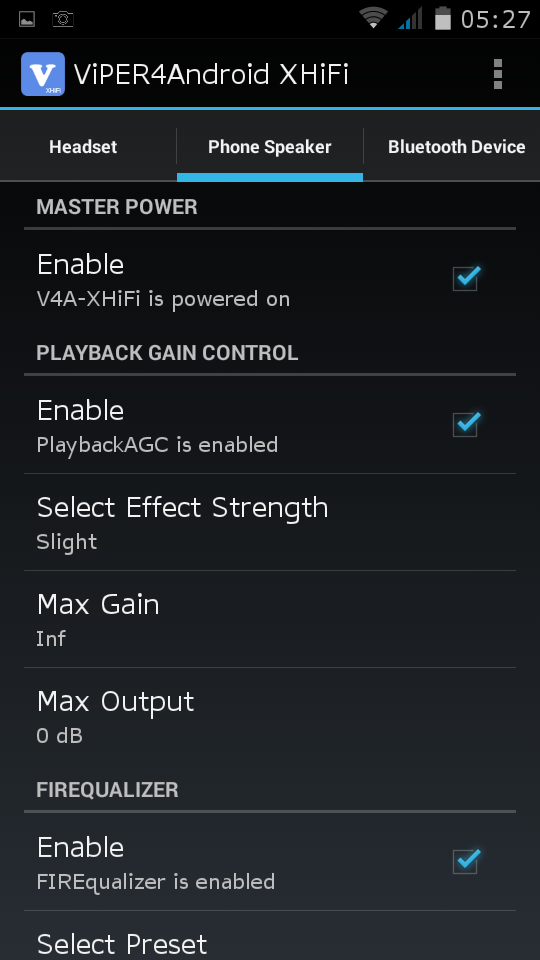Open the Select Effect Strength option
The image size is (540, 960).
[x=270, y=522]
